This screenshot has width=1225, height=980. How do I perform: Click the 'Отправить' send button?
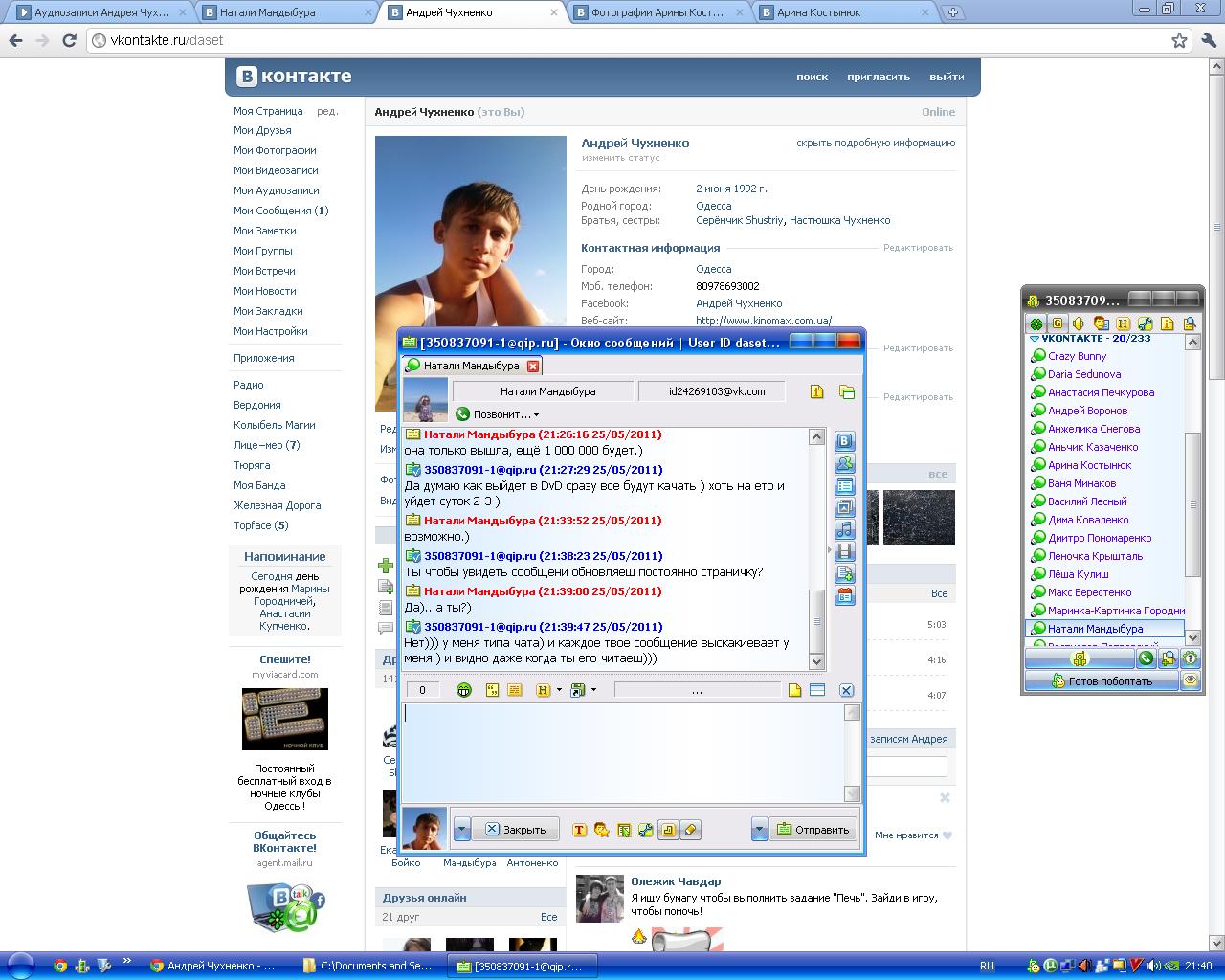pos(812,830)
